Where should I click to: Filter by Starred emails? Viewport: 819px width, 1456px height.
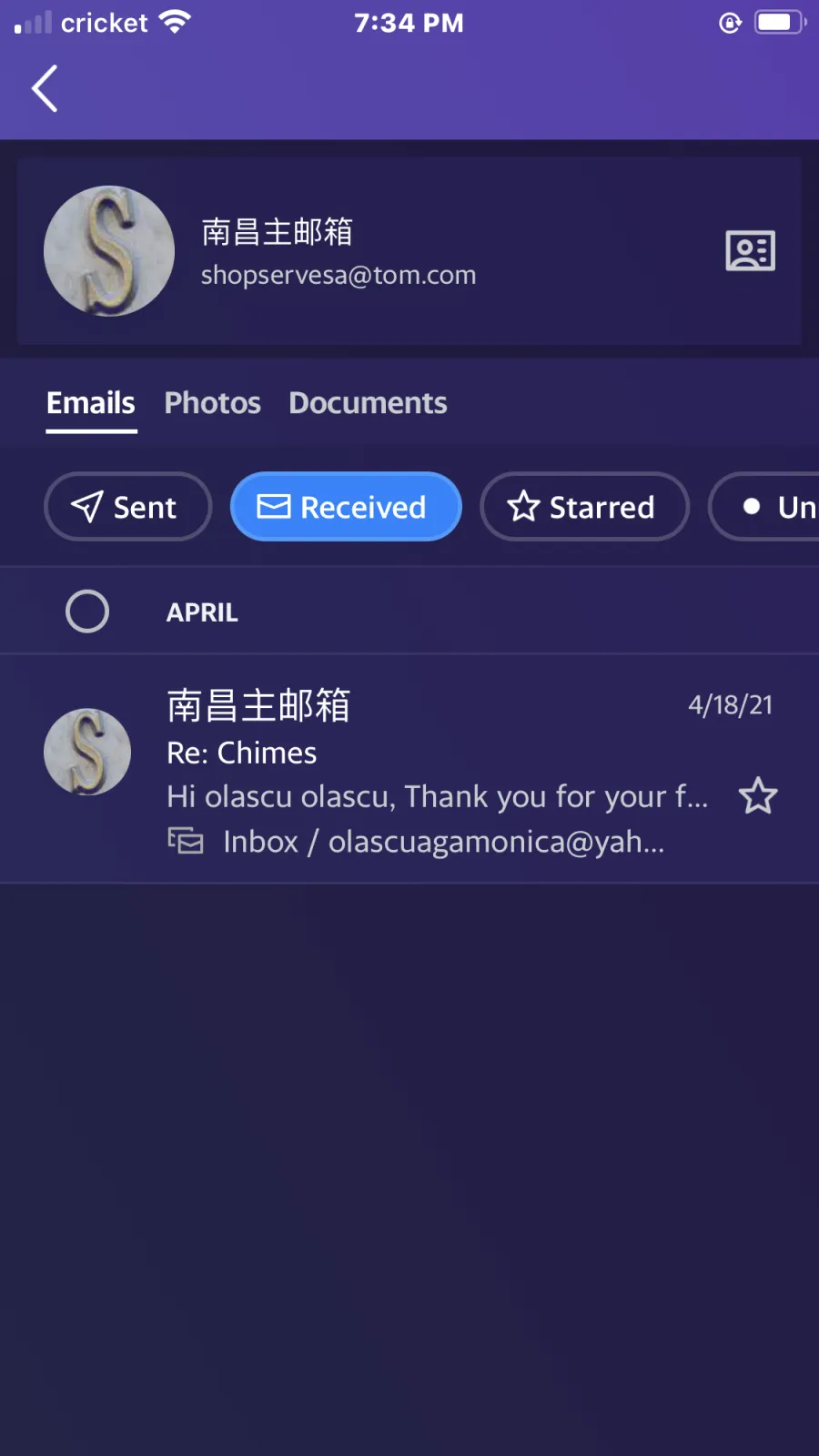[584, 506]
